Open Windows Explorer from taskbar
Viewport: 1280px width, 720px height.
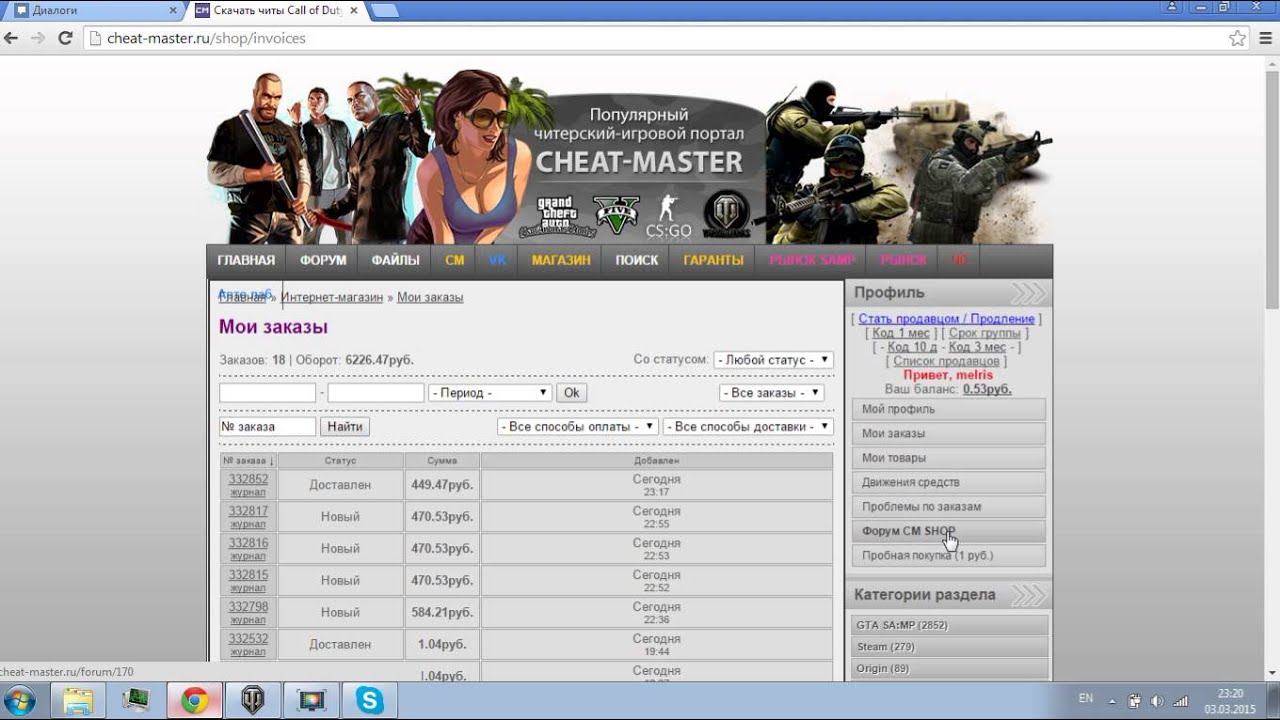point(78,700)
